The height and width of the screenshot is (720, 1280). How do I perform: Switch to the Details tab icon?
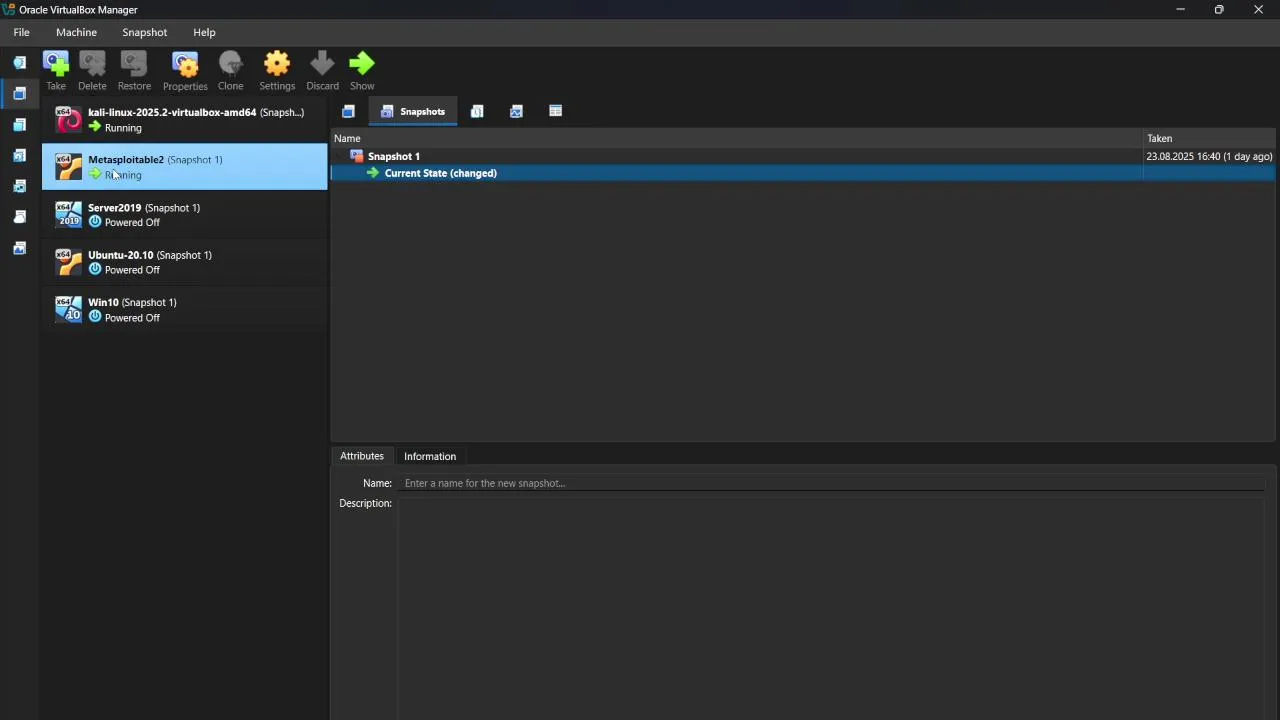tap(348, 111)
